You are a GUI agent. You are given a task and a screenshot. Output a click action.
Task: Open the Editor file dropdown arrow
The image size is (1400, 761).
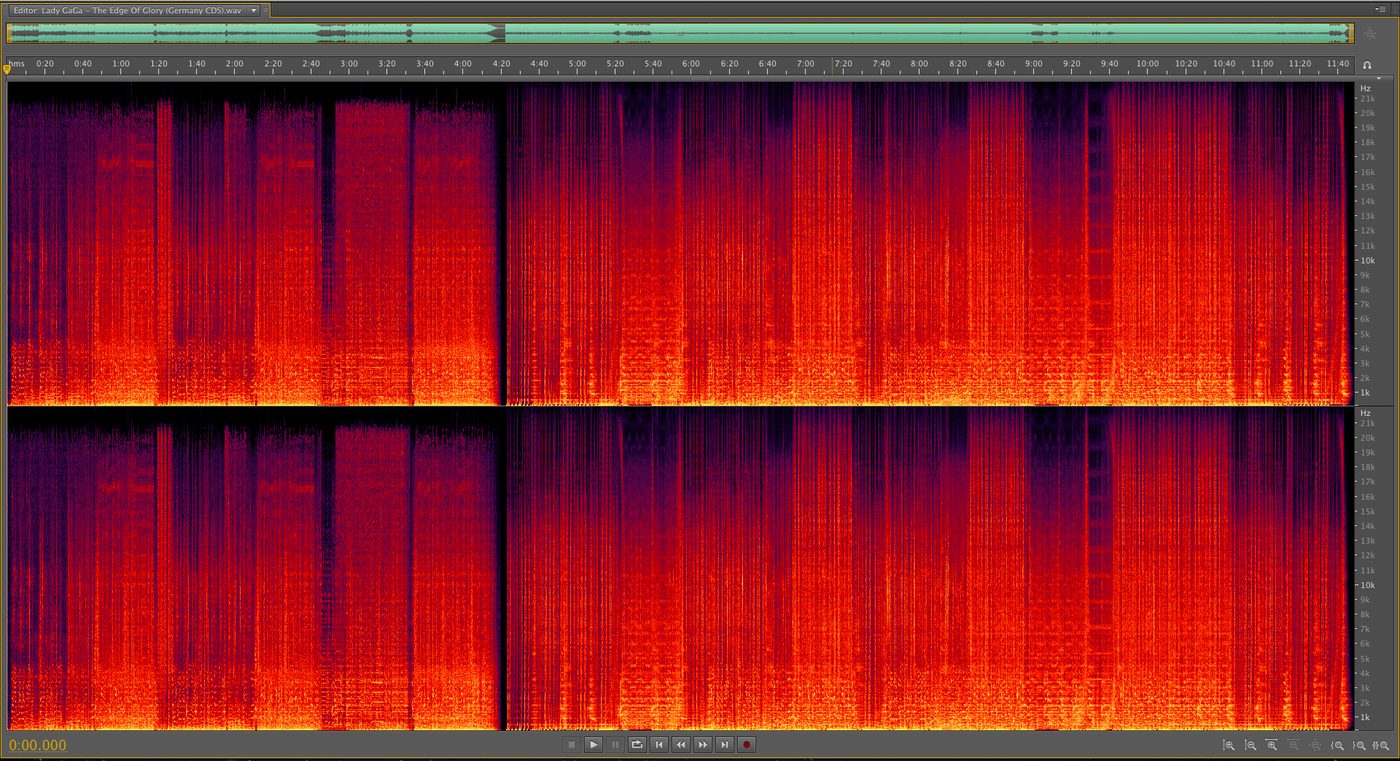pos(253,10)
